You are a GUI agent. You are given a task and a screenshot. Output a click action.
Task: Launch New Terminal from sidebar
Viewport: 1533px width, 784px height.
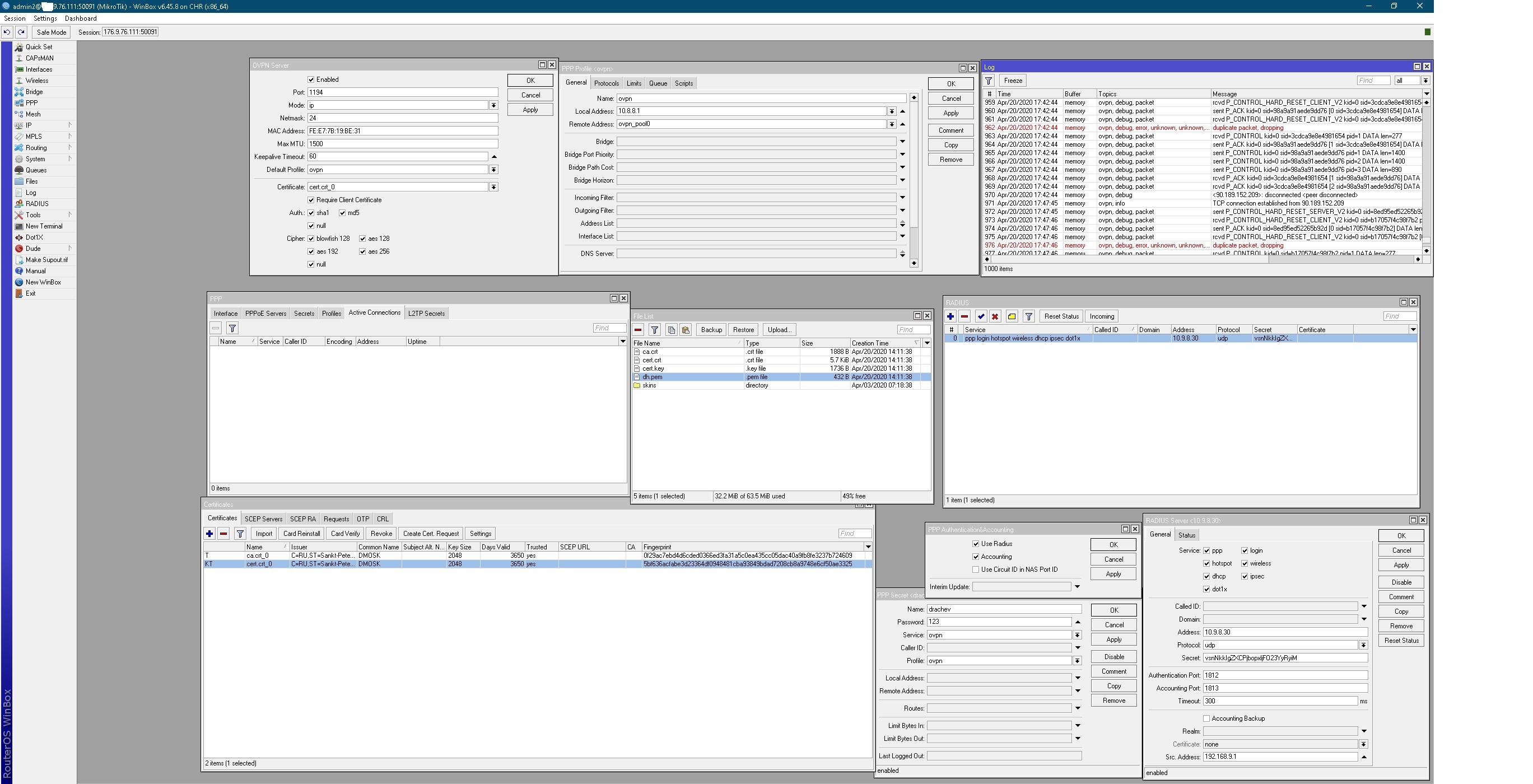44,226
